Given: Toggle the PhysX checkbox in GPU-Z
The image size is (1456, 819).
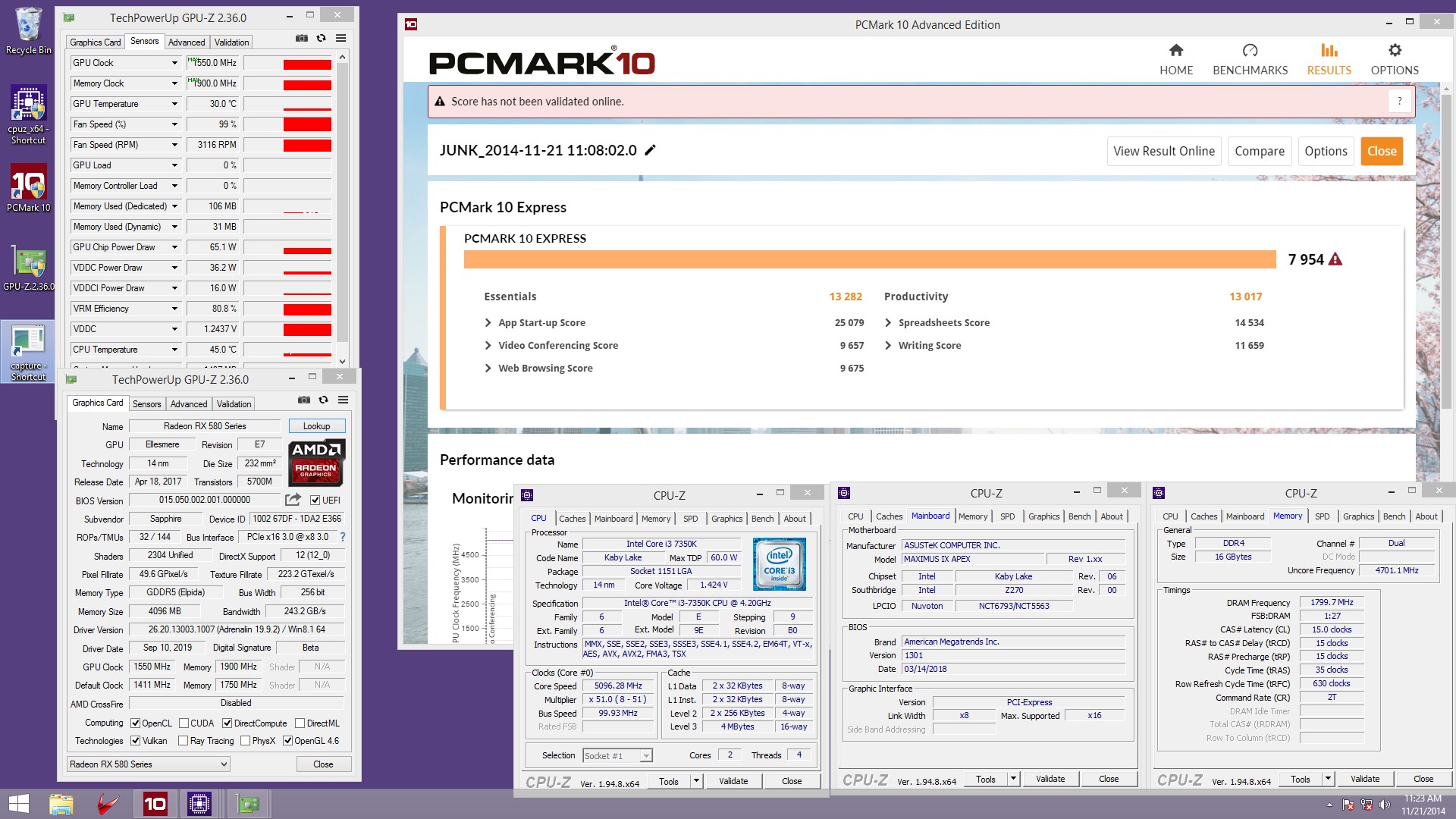Looking at the screenshot, I should click(x=245, y=741).
